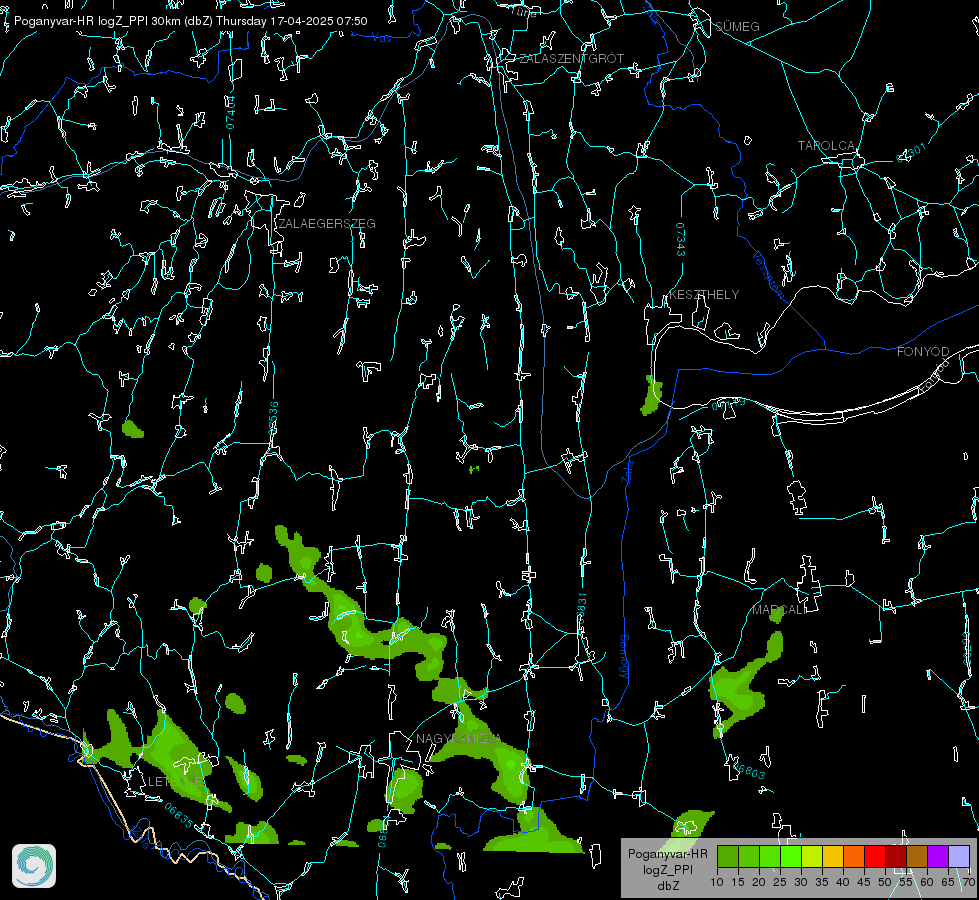Select the 65-70 dBZ lavender legend swatch
The height and width of the screenshot is (900, 979).
click(x=959, y=856)
